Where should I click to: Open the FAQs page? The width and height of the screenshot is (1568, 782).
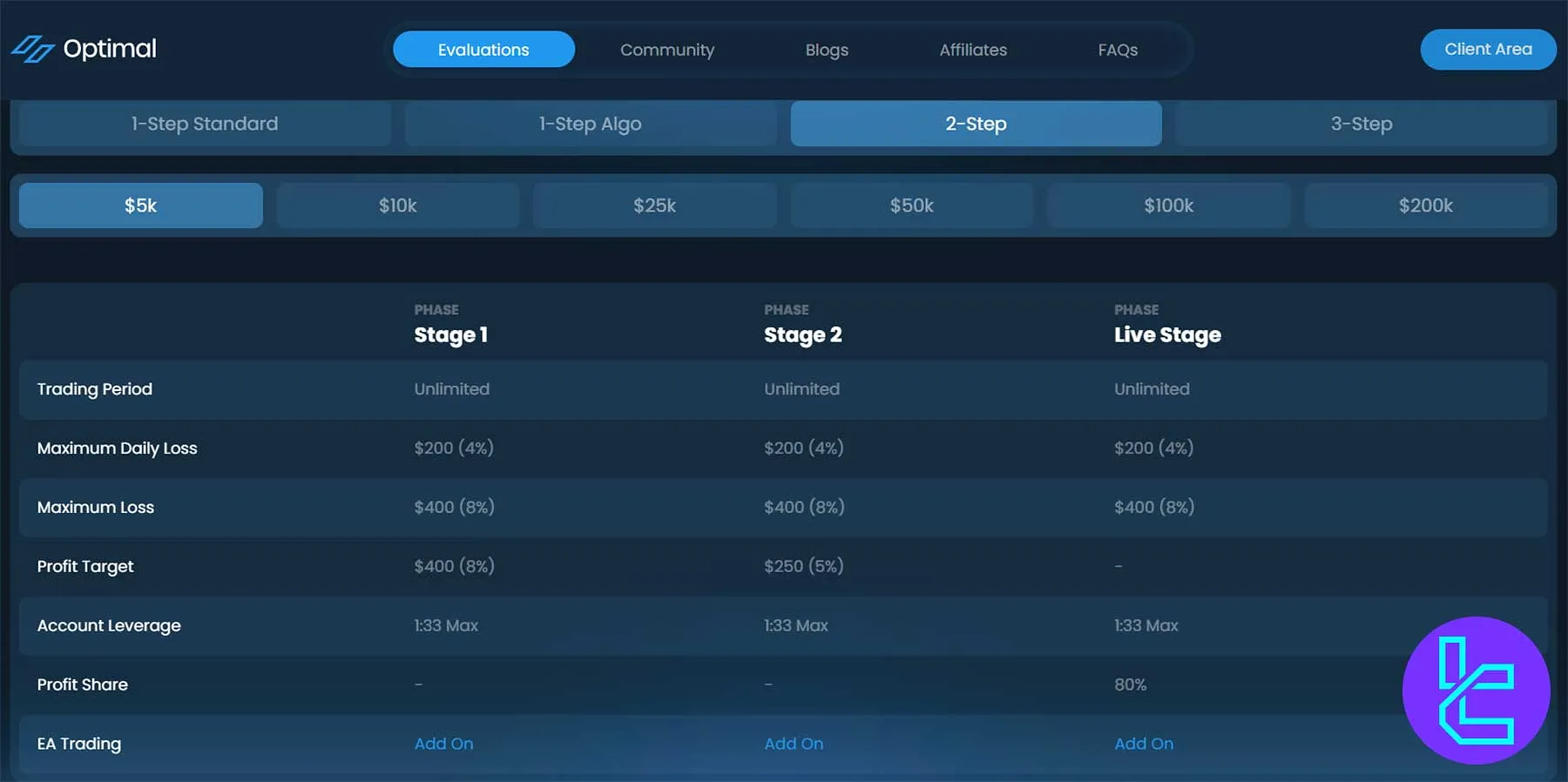click(1117, 50)
